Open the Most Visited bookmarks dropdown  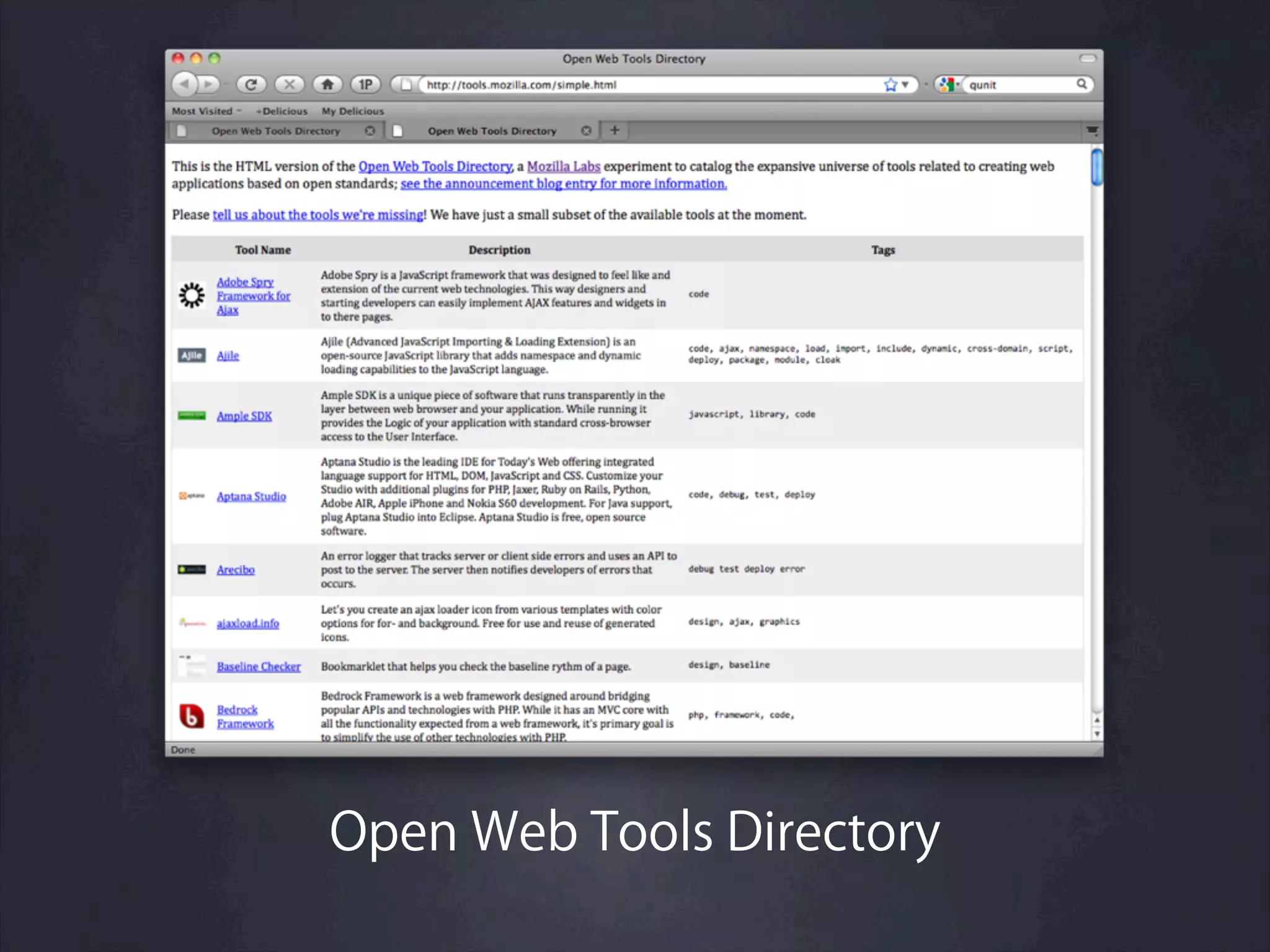pos(206,111)
